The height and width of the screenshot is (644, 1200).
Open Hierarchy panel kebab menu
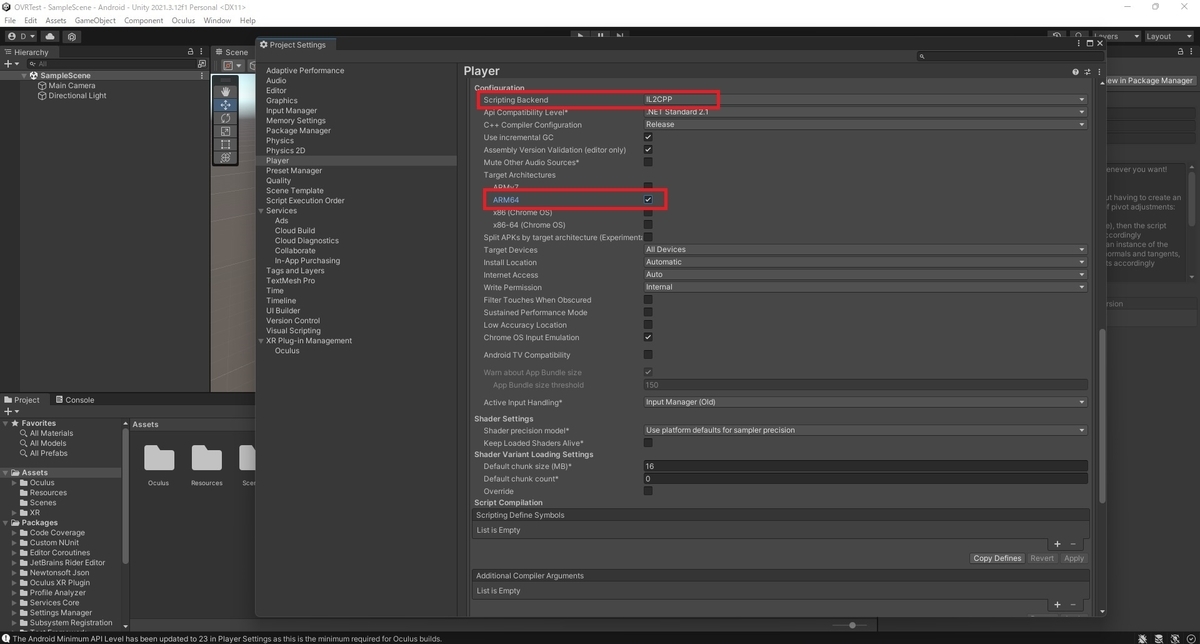point(202,52)
